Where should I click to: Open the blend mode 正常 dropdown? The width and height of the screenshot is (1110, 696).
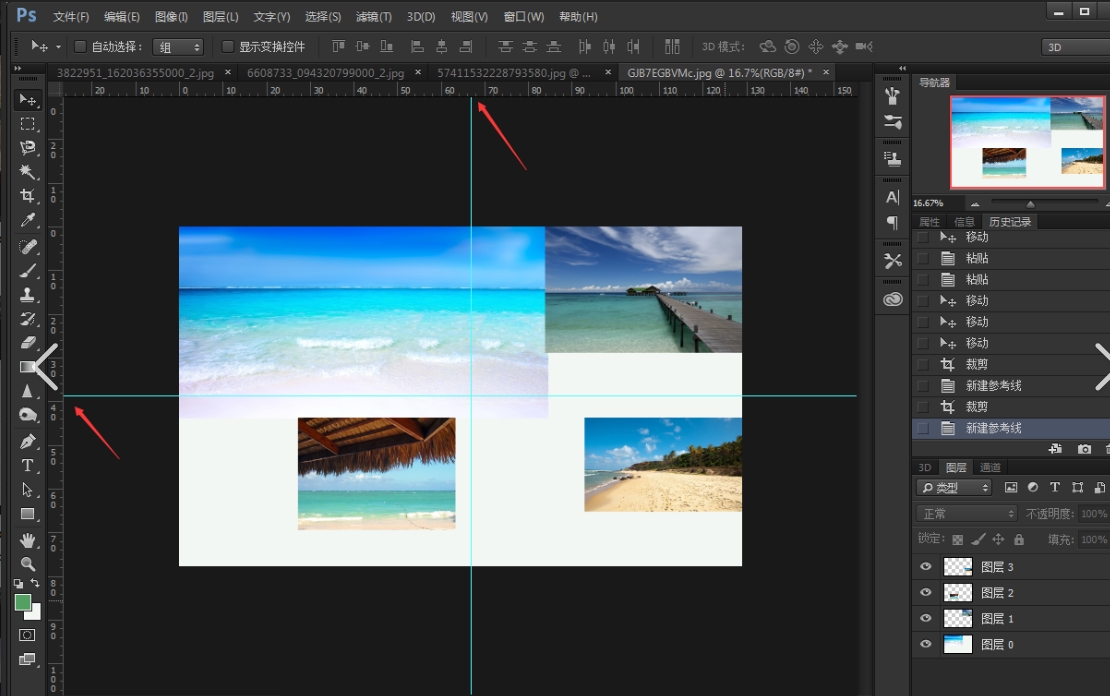(x=966, y=513)
